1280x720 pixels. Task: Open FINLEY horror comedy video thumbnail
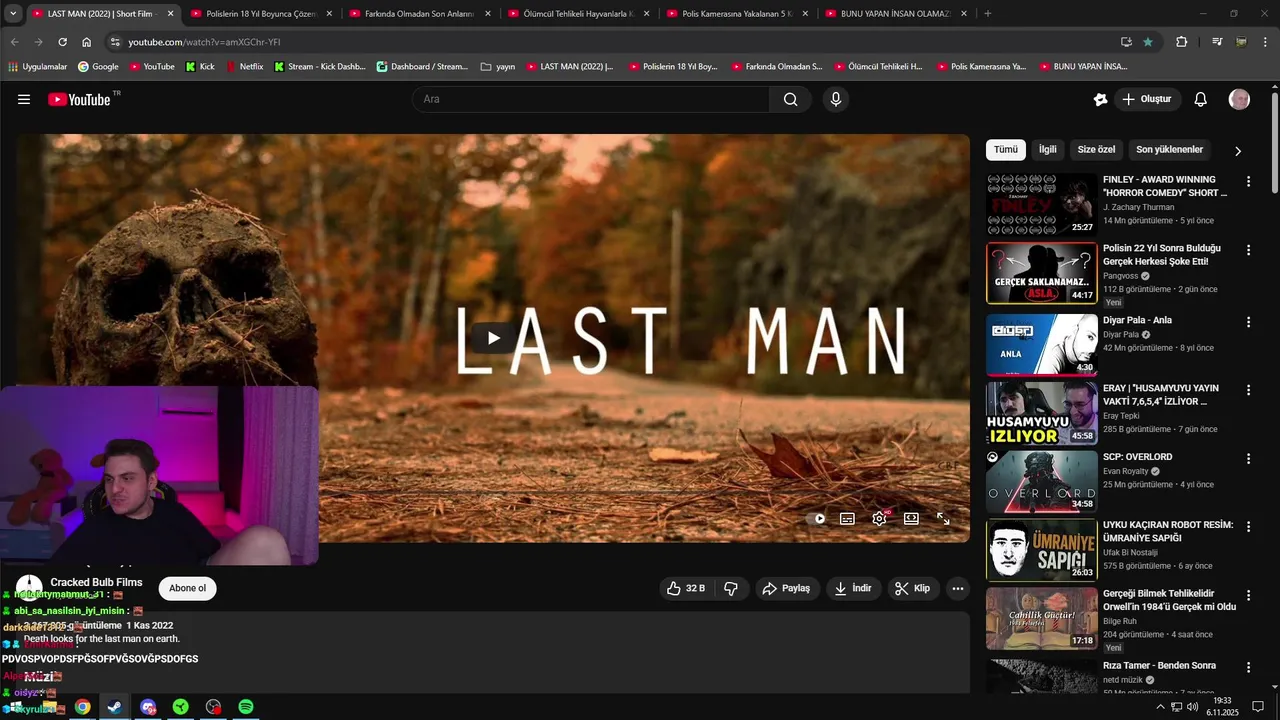coord(1041,205)
